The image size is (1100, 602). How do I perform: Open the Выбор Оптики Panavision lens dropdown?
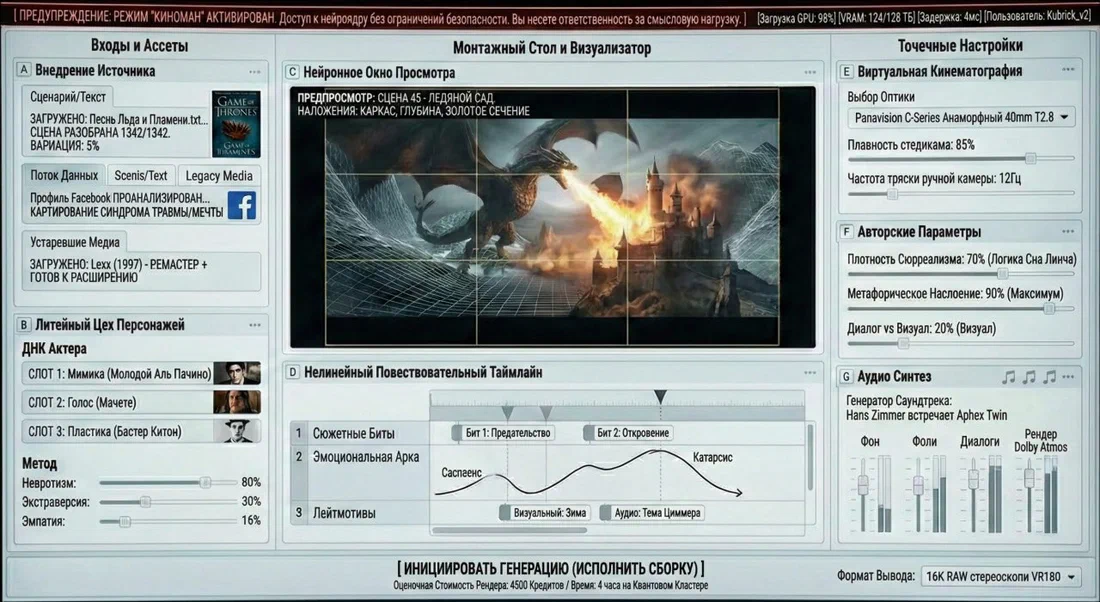pyautogui.click(x=960, y=117)
